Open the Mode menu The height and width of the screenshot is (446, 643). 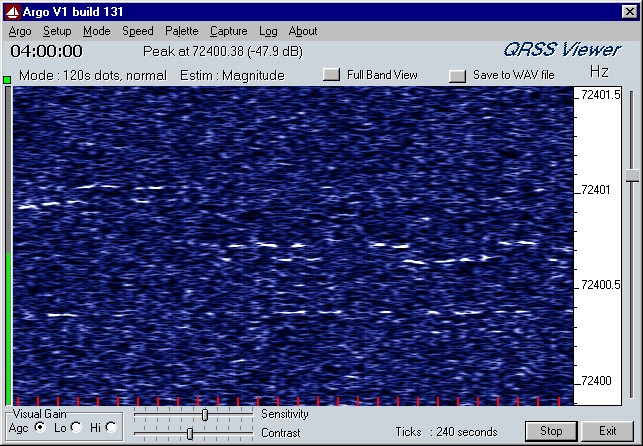[x=96, y=31]
